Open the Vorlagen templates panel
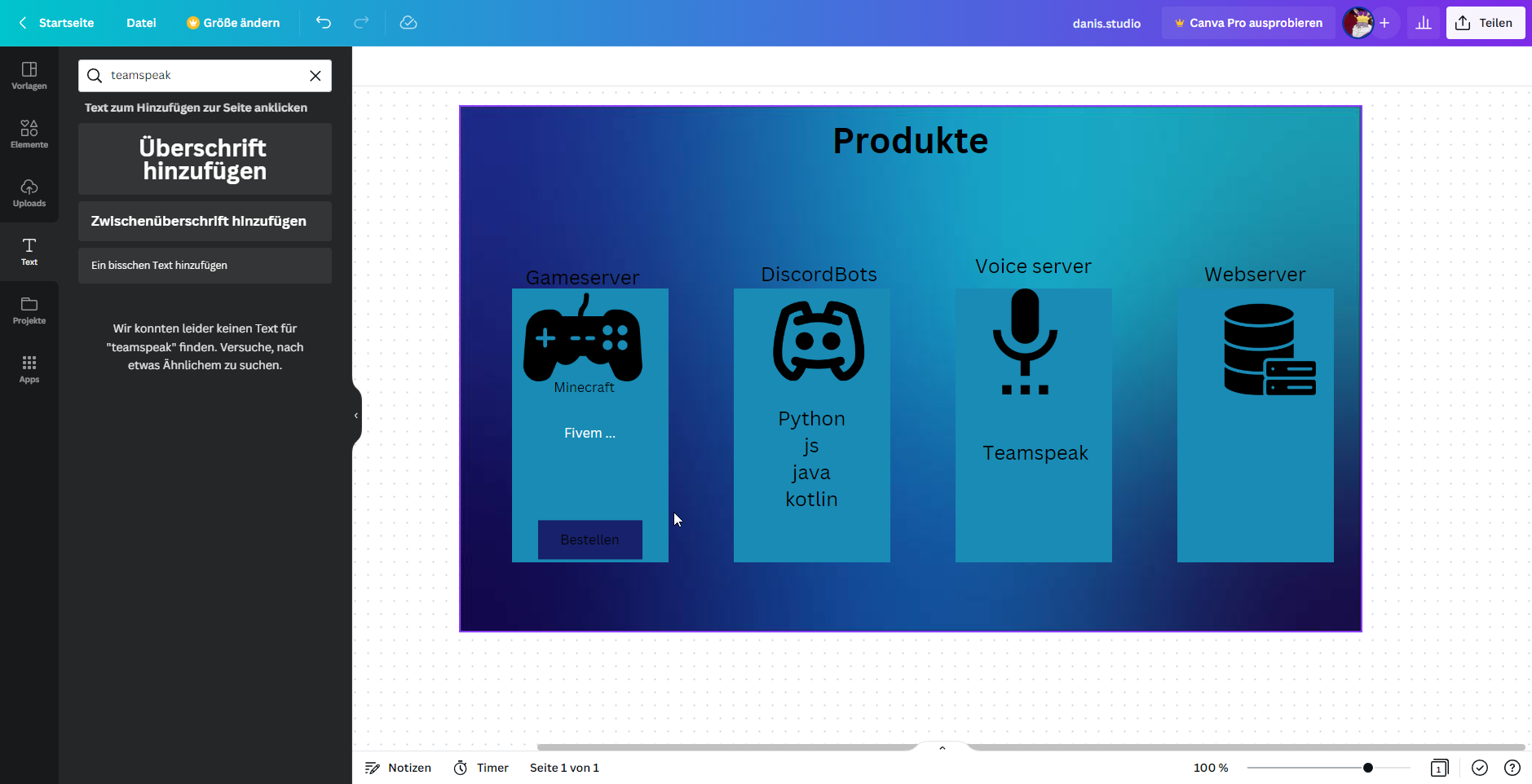Screen dimensions: 1532x784 pos(29,75)
